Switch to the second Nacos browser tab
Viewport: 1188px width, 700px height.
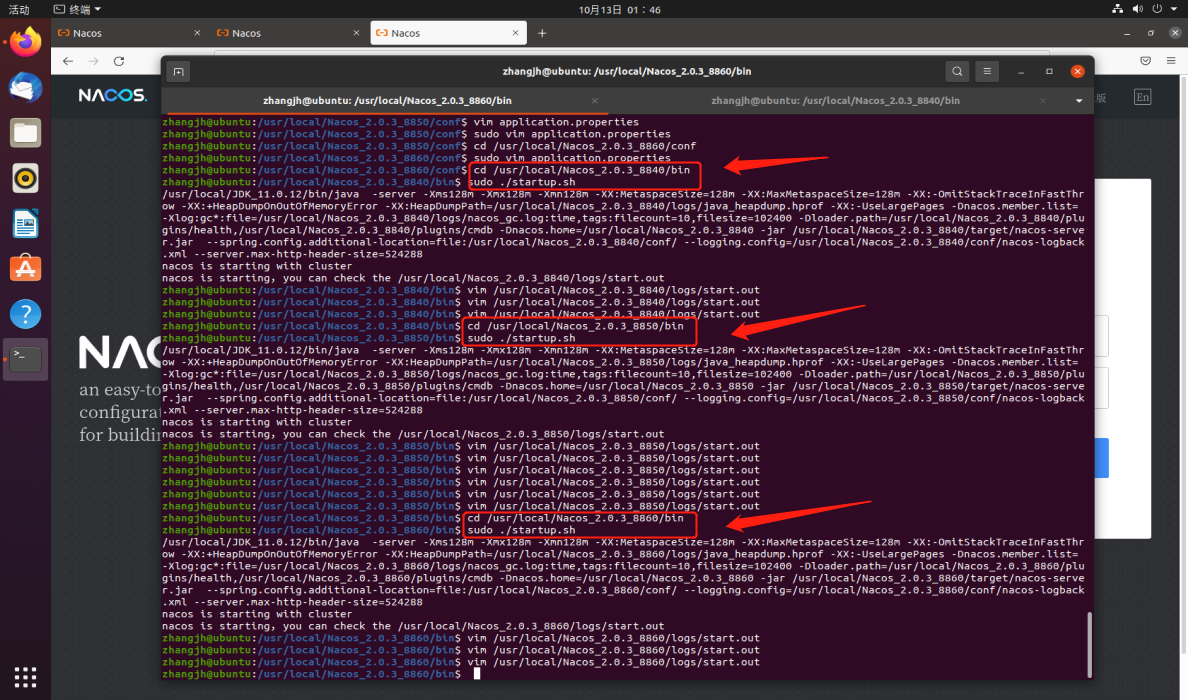click(x=288, y=33)
